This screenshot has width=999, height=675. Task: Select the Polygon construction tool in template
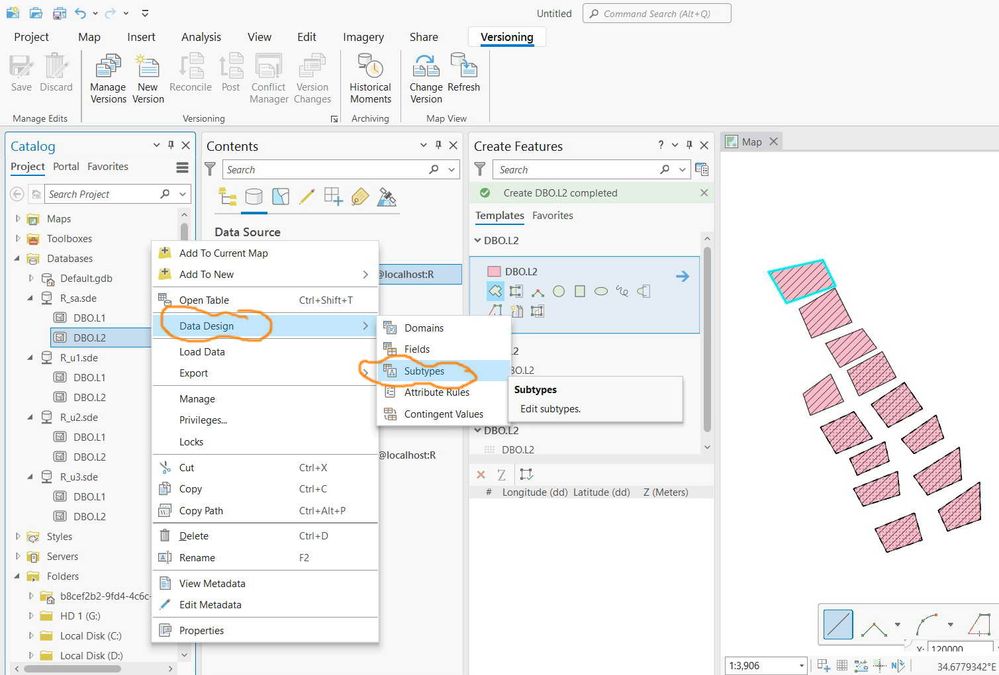(x=495, y=291)
